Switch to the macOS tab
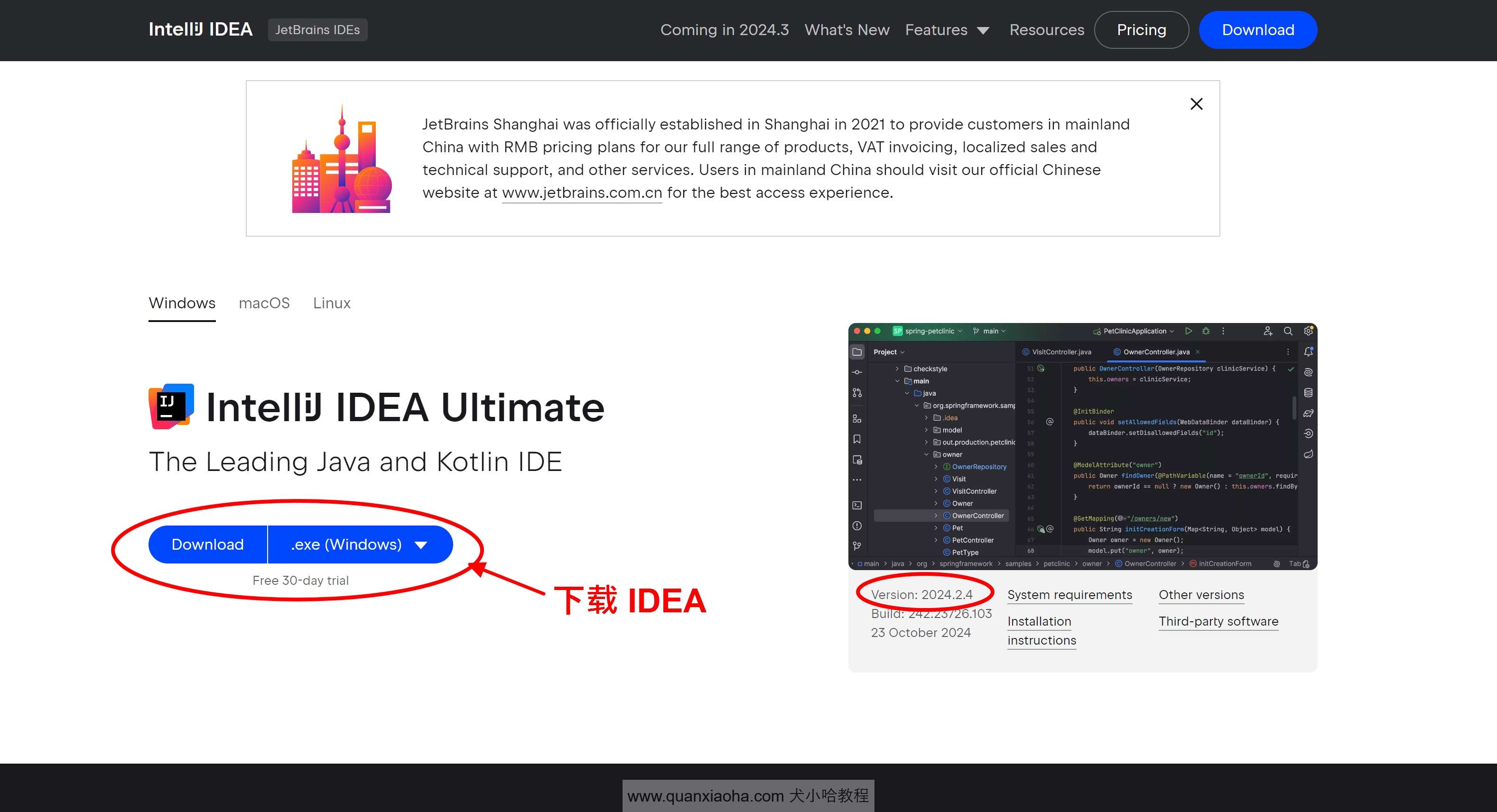1497x812 pixels. pos(264,303)
